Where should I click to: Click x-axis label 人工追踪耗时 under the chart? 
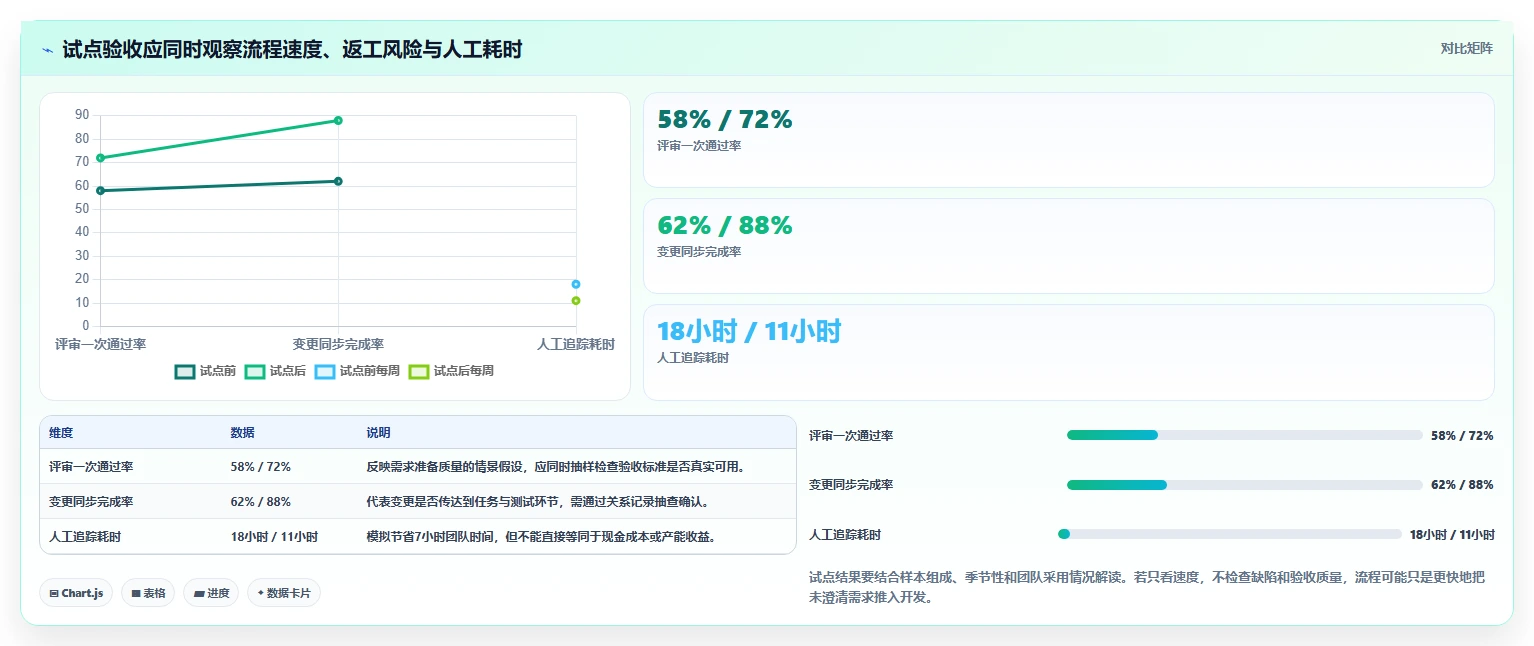[x=576, y=344]
